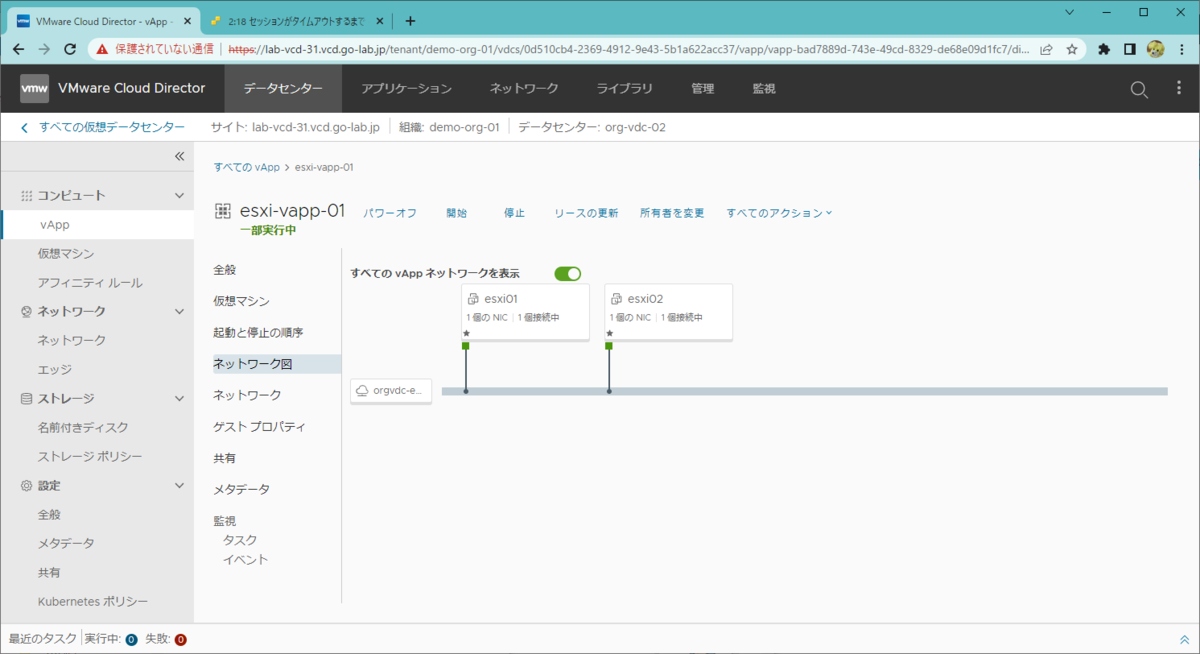1200x654 pixels.
Task: Open the browser tab search chevron
Action: pyautogui.click(x=1070, y=12)
